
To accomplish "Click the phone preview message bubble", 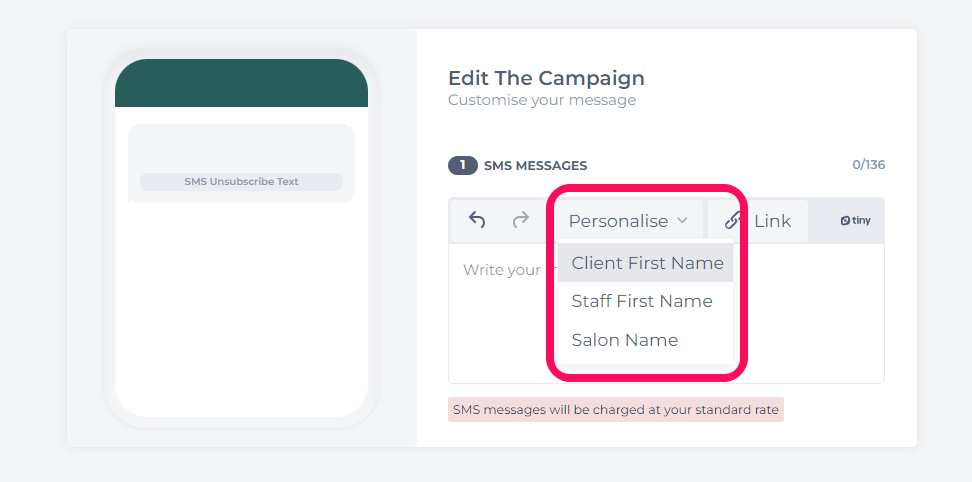I will [x=241, y=163].
